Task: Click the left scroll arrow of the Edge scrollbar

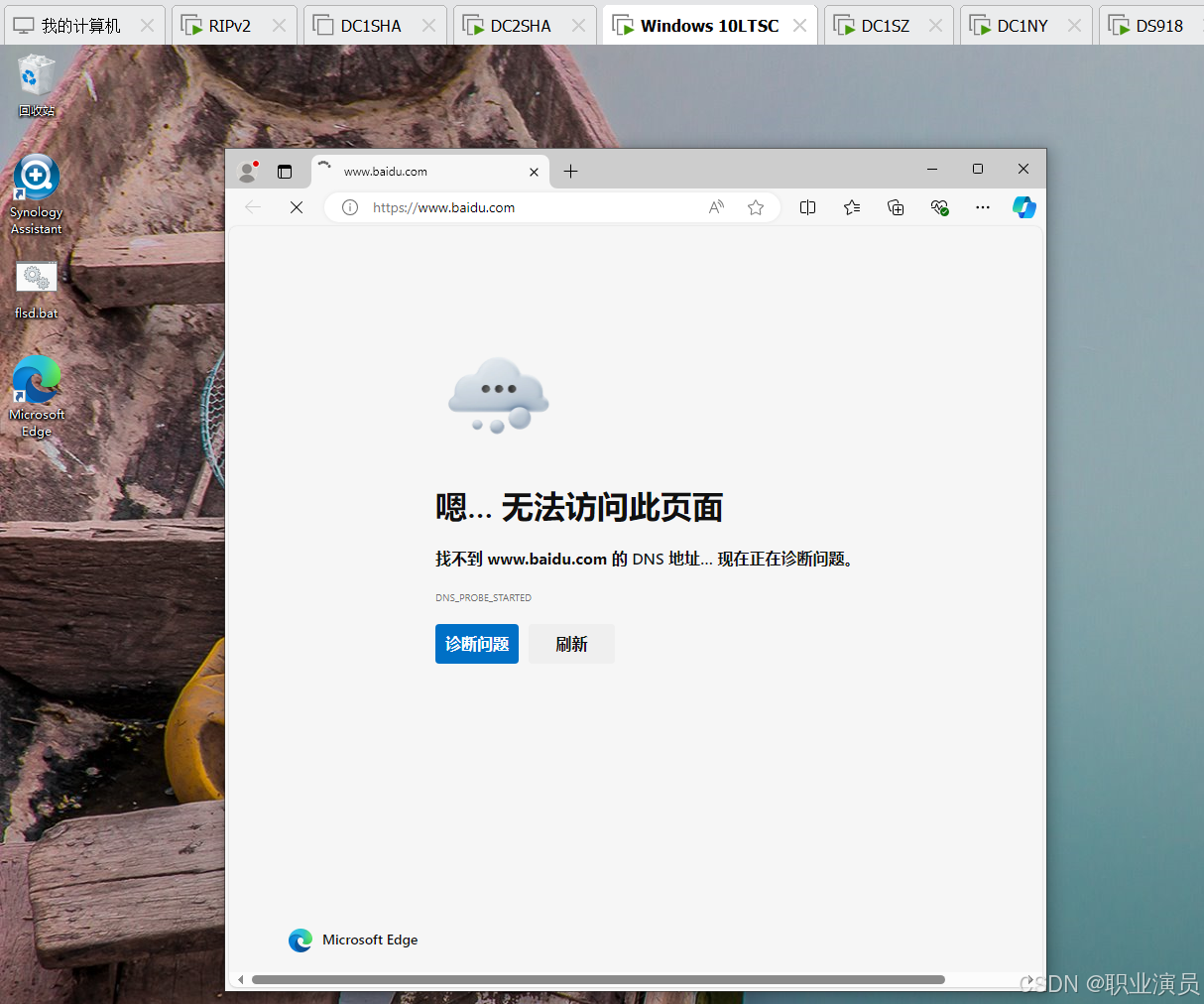Action: tap(240, 979)
